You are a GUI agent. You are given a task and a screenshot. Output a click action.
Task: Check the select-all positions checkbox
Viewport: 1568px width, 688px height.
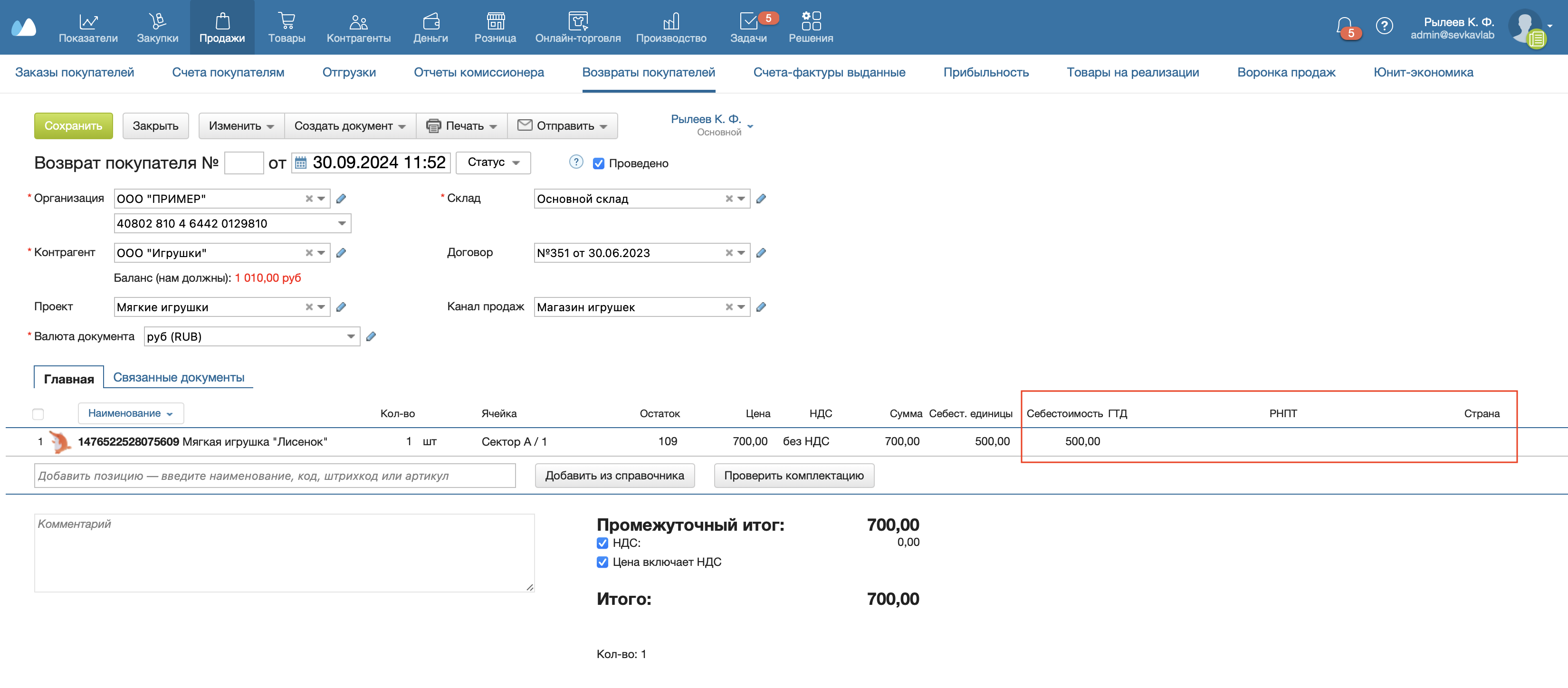(x=38, y=414)
